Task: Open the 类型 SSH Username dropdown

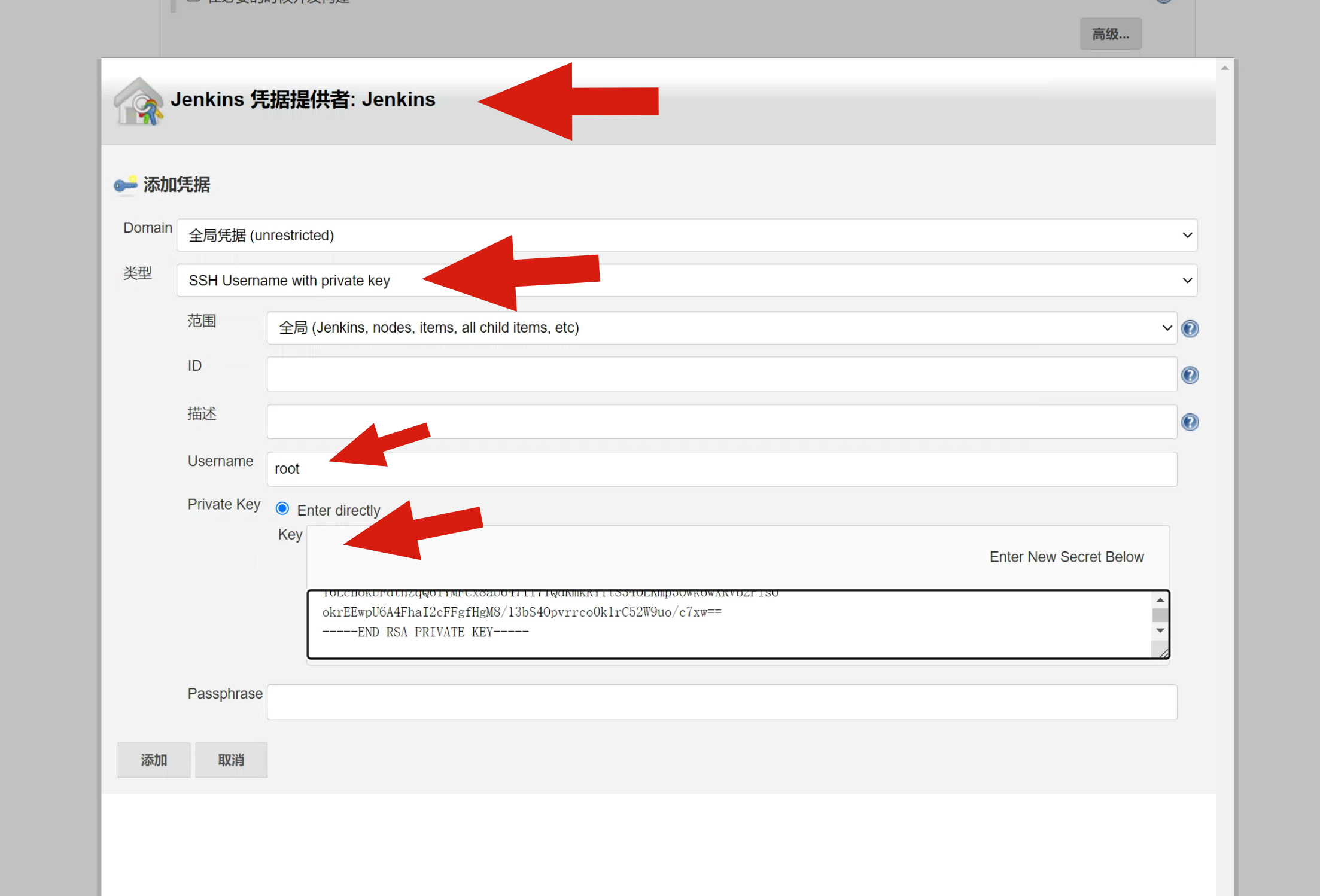Action: pyautogui.click(x=686, y=281)
